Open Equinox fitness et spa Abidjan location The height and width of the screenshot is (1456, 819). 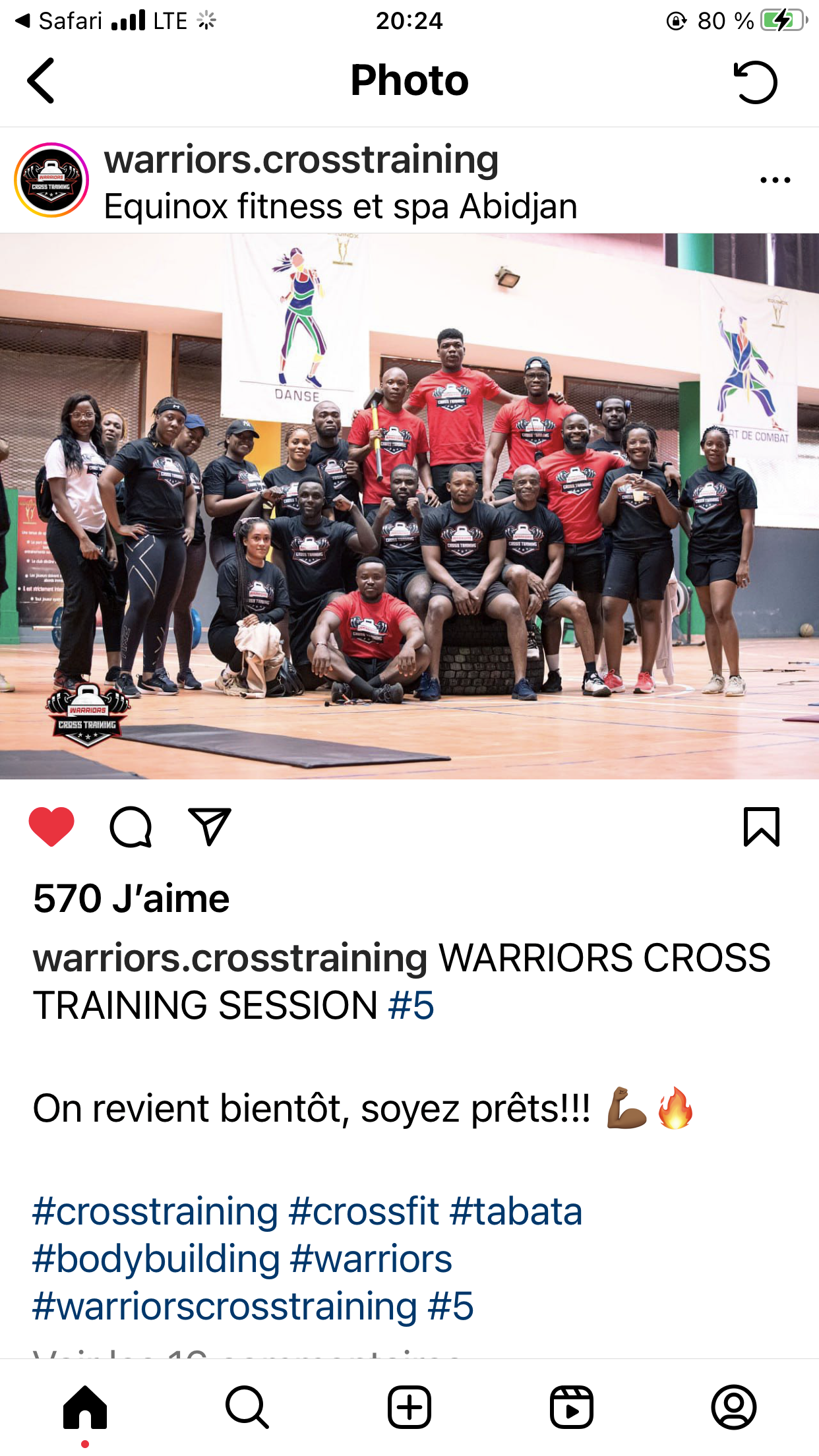point(341,206)
